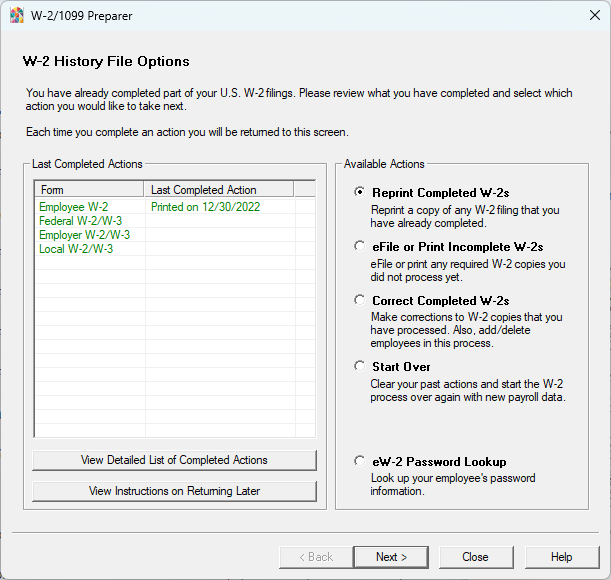Click the Federal W-2/W-3 list entry

(x=80, y=221)
